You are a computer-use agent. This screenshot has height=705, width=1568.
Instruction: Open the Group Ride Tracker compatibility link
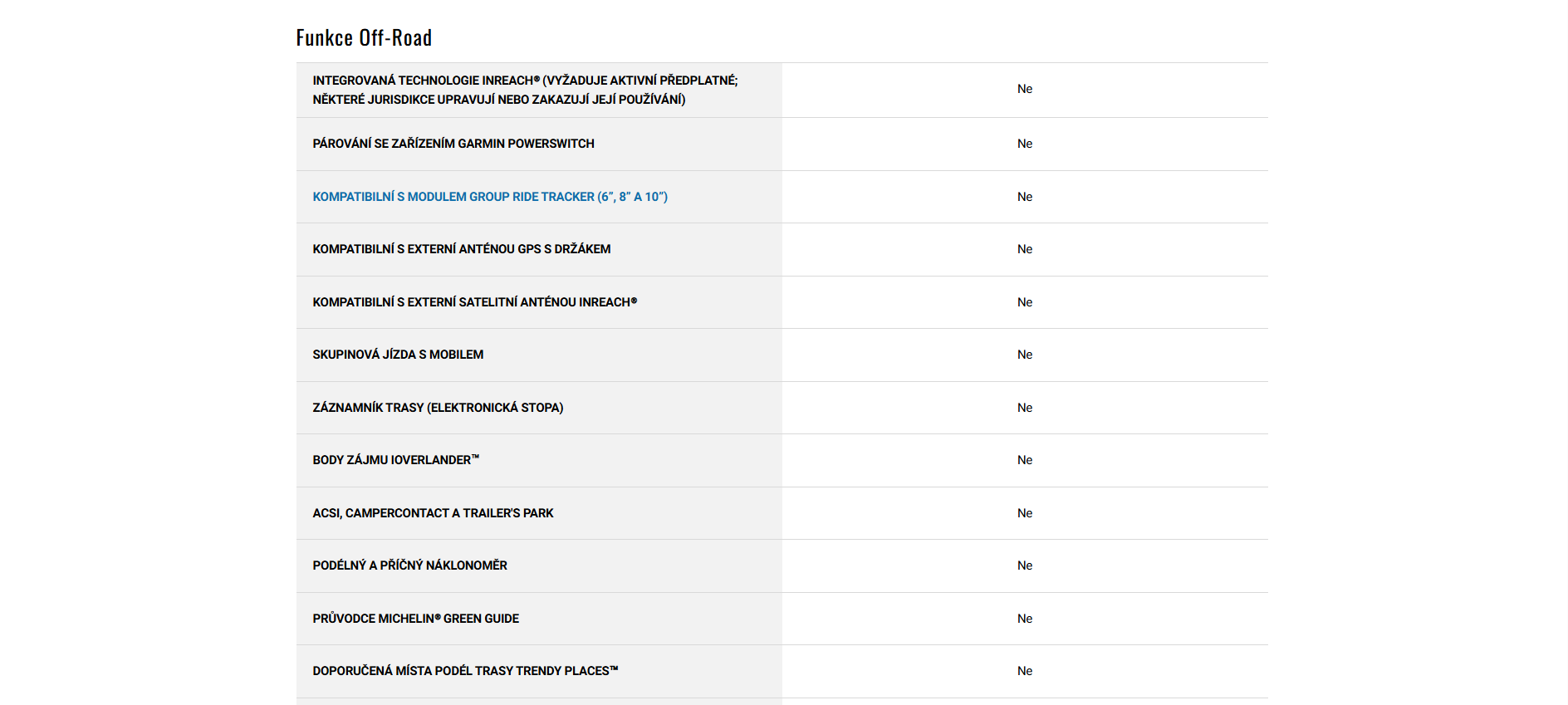(x=490, y=197)
